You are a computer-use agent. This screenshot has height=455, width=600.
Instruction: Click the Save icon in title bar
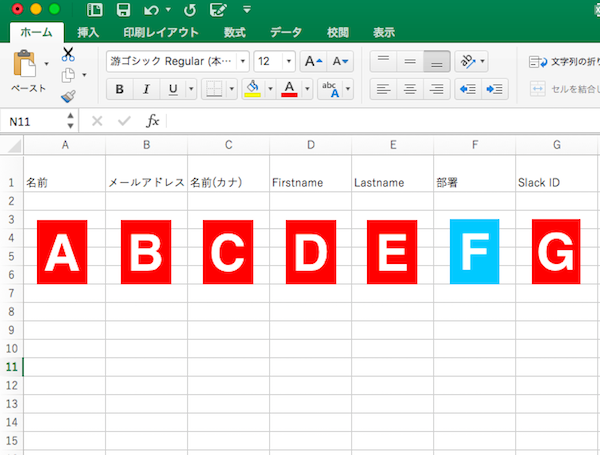123,11
